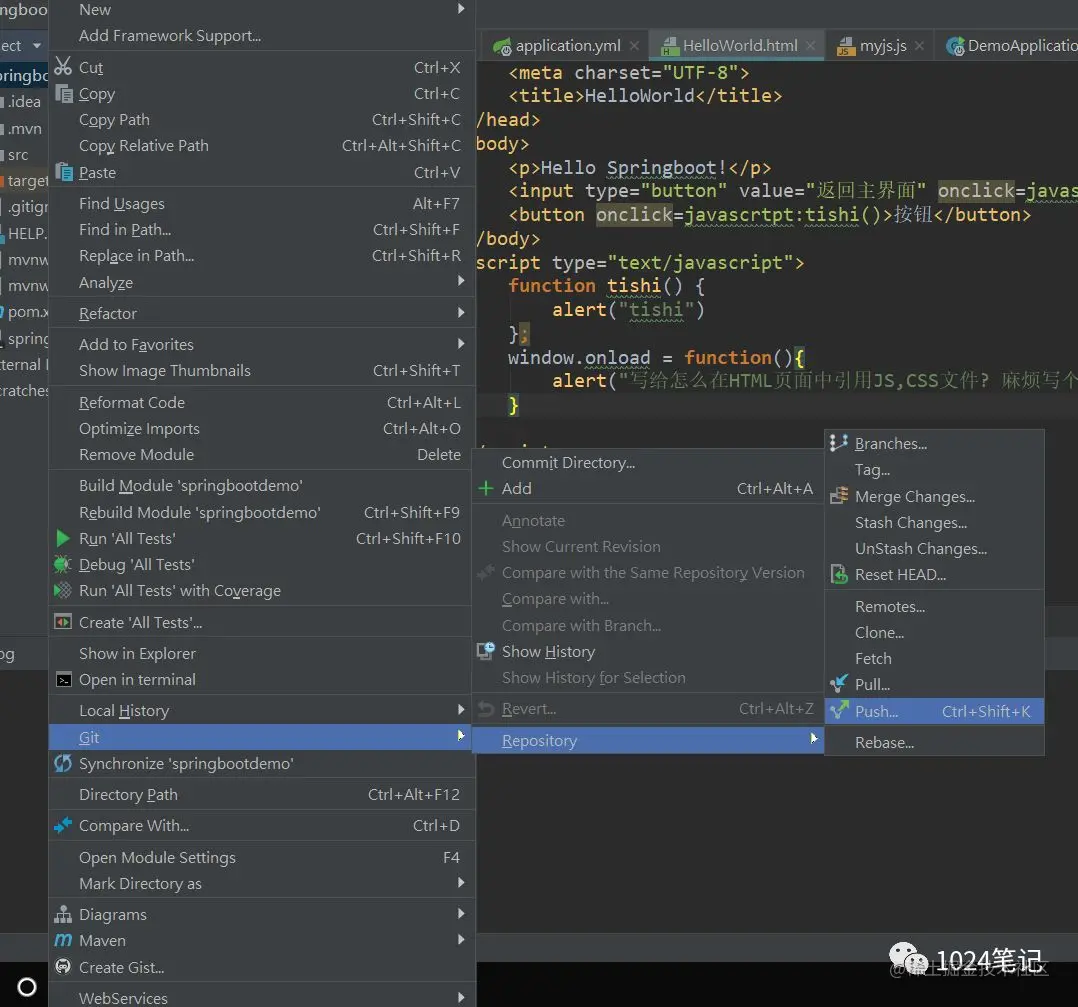Click the Branches icon in Repository submenu
Image resolution: width=1078 pixels, height=1007 pixels.
coord(838,443)
